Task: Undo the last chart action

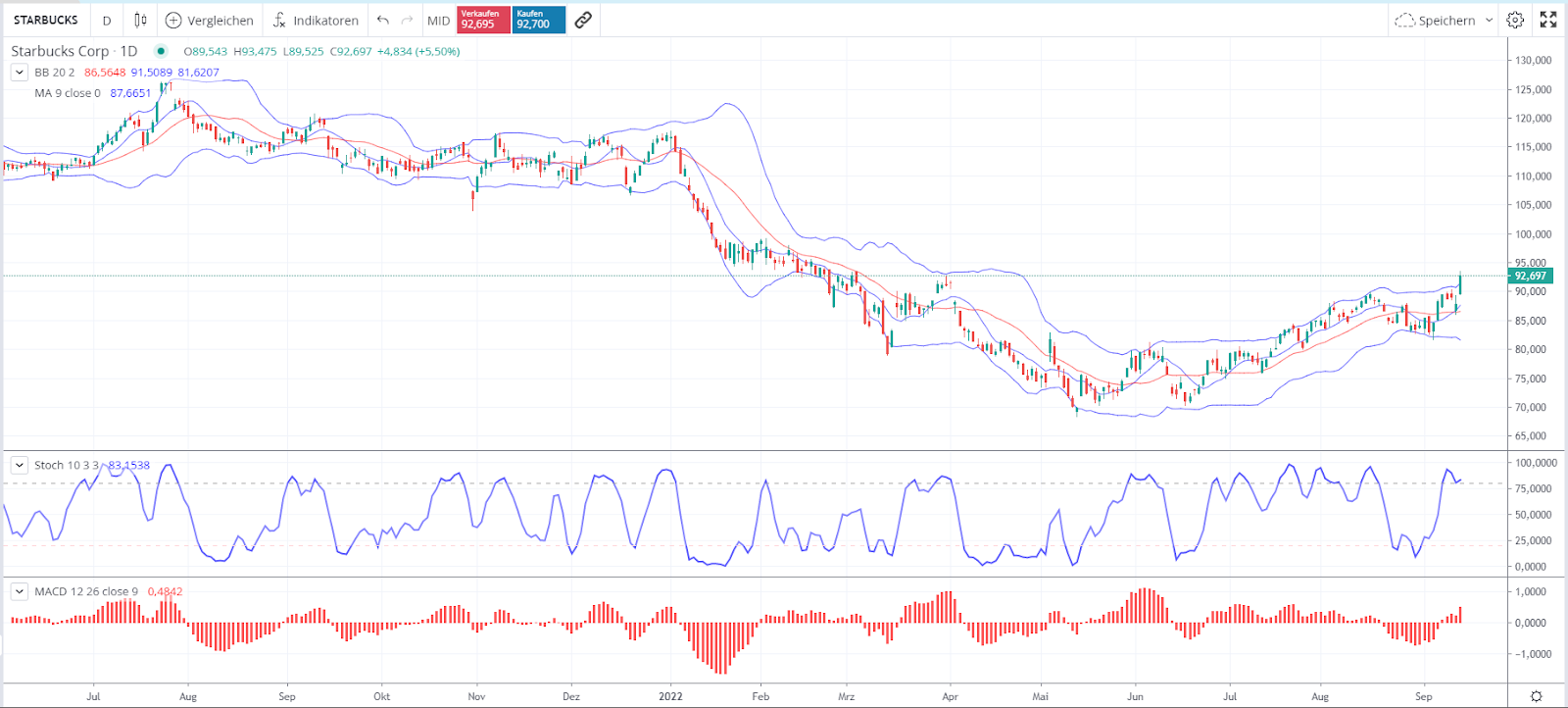Action: tap(383, 20)
